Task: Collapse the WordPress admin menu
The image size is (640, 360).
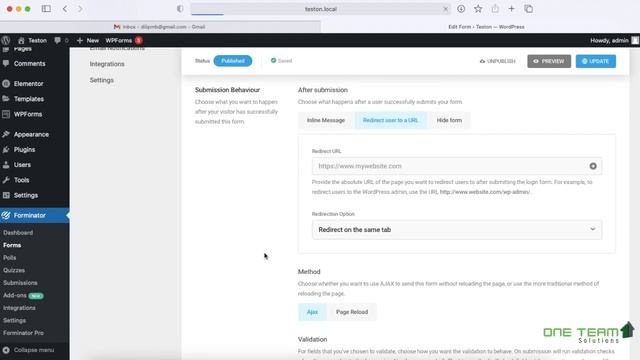Action: click(29, 350)
